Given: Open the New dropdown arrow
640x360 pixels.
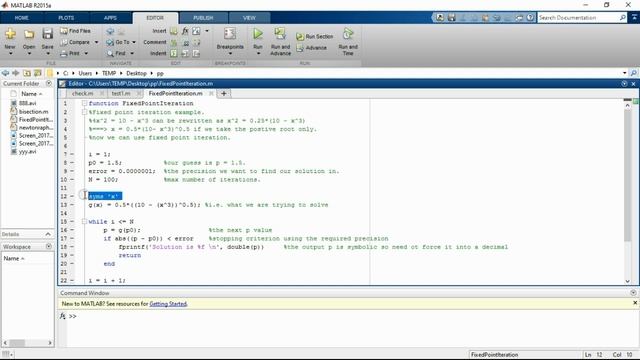Looking at the screenshot, I should (10, 53).
